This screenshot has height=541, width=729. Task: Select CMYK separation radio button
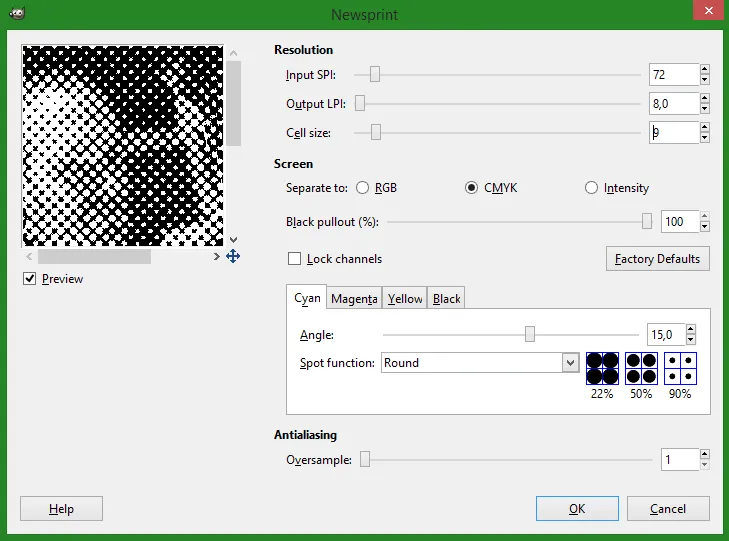point(471,188)
